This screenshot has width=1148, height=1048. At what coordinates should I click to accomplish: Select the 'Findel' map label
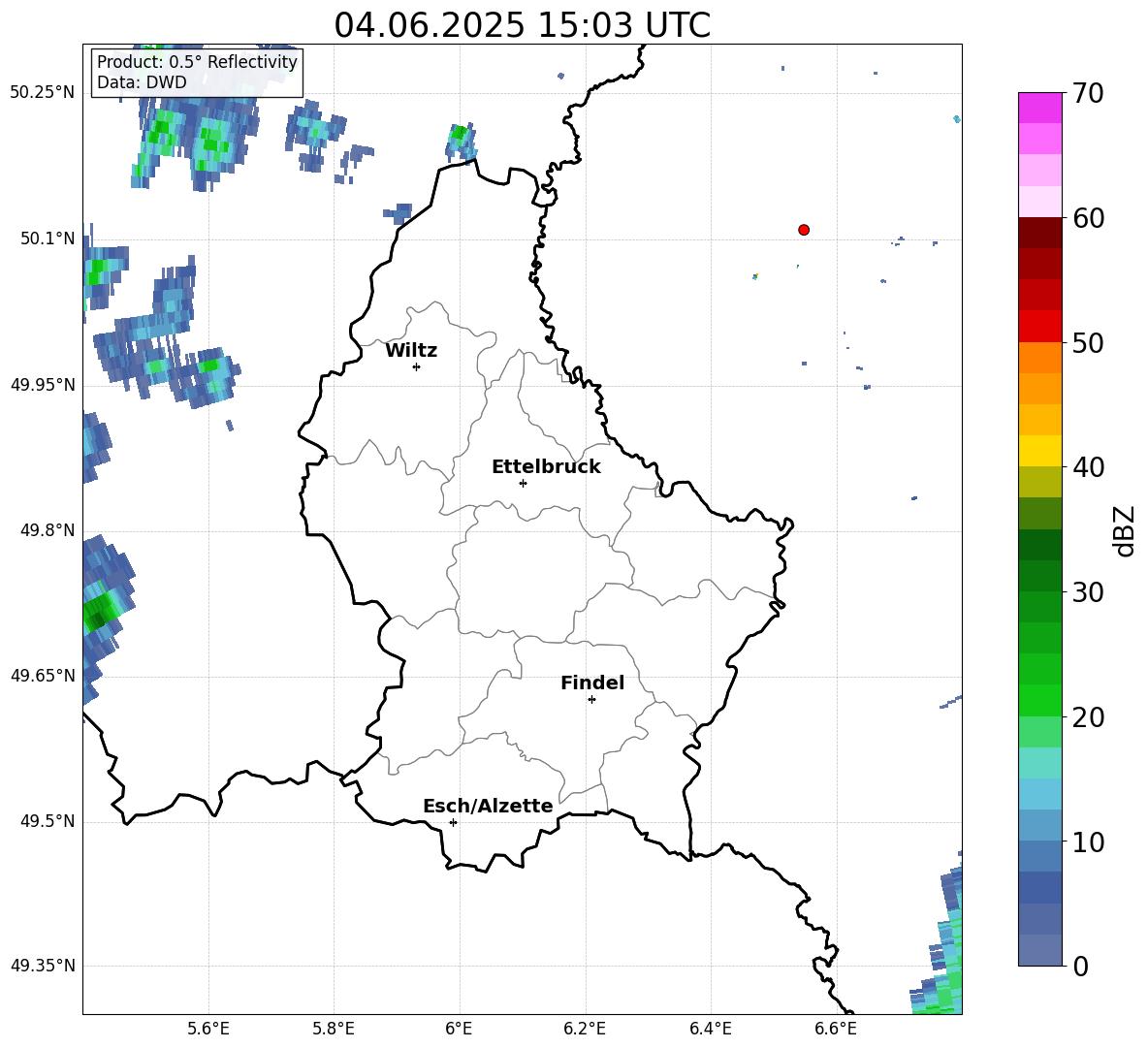point(592,683)
